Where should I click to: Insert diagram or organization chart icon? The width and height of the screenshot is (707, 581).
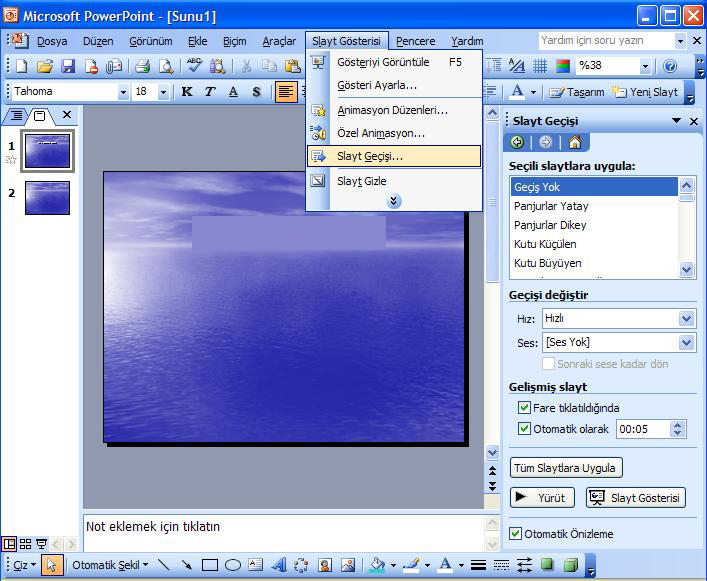point(301,565)
